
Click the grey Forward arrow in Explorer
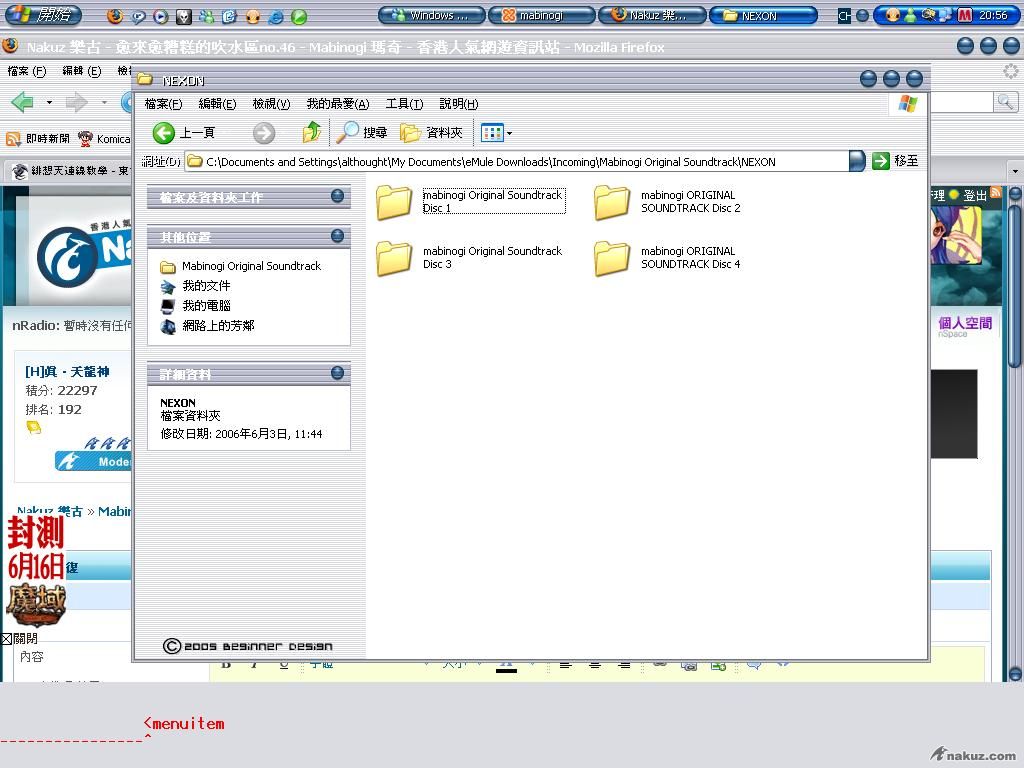264,133
